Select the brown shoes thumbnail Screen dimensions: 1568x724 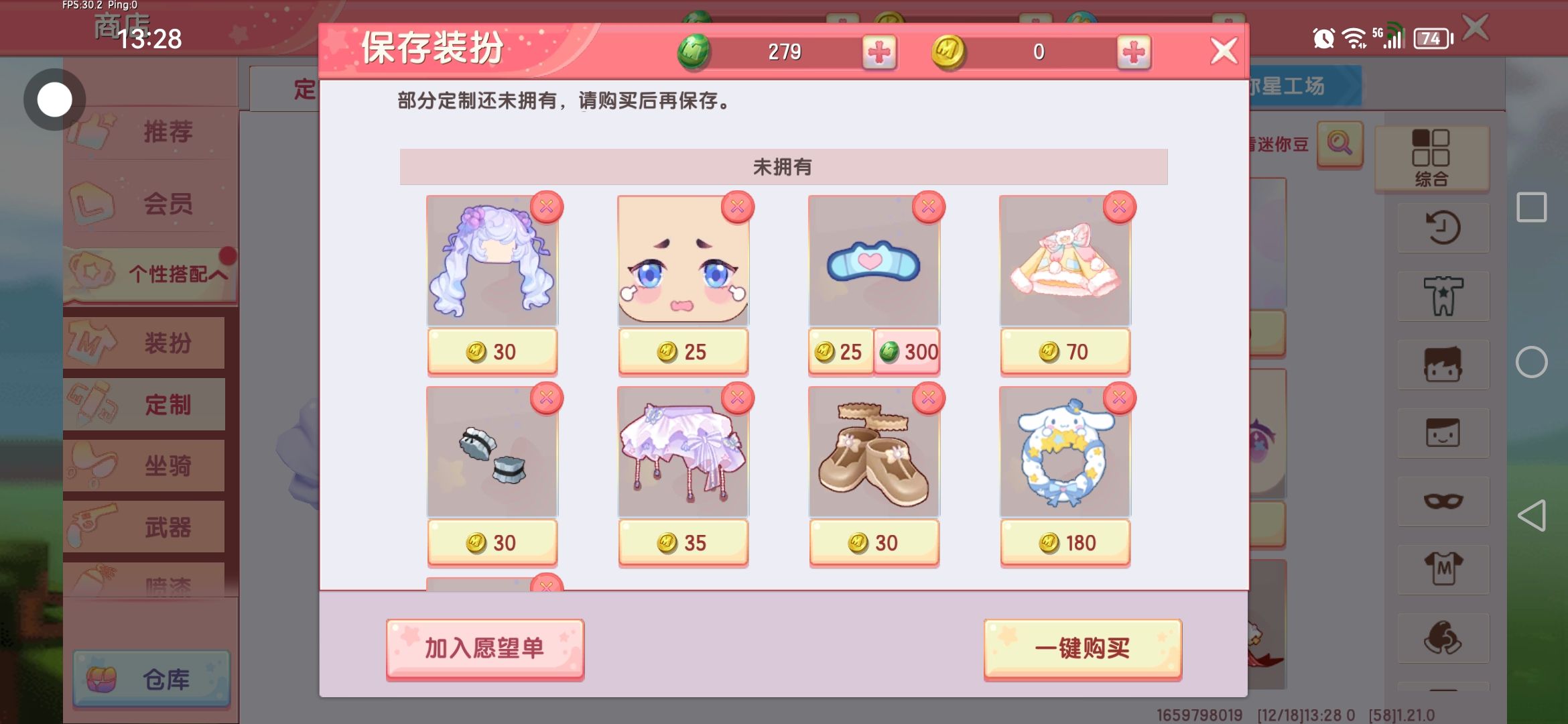coord(874,452)
